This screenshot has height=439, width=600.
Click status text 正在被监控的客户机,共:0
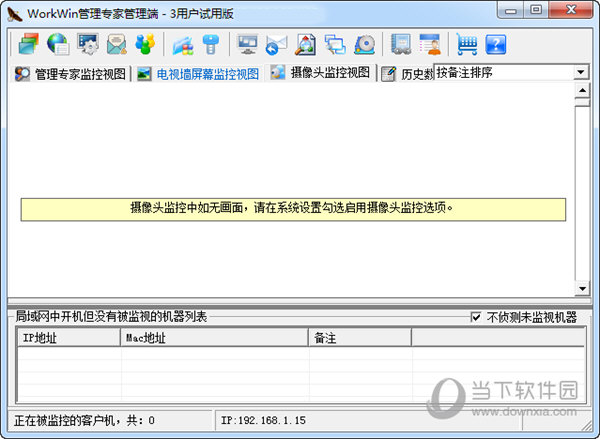click(x=84, y=421)
